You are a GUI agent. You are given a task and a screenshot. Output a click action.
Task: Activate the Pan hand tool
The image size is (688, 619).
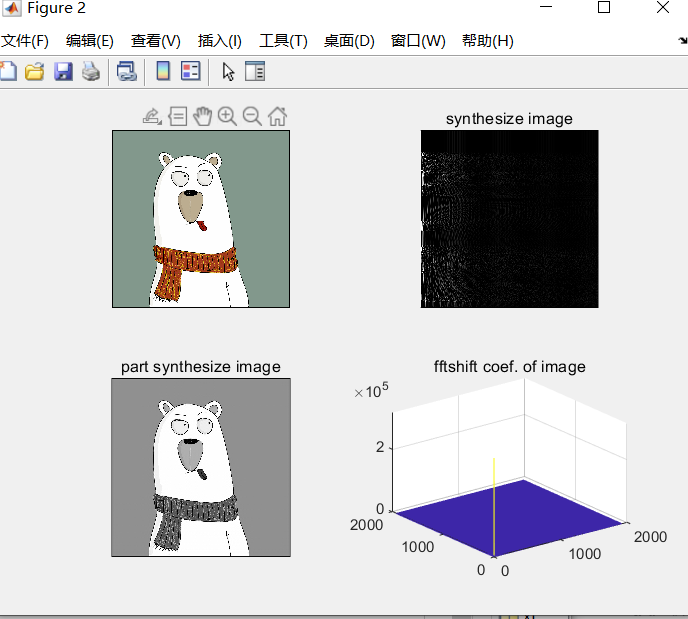click(203, 117)
